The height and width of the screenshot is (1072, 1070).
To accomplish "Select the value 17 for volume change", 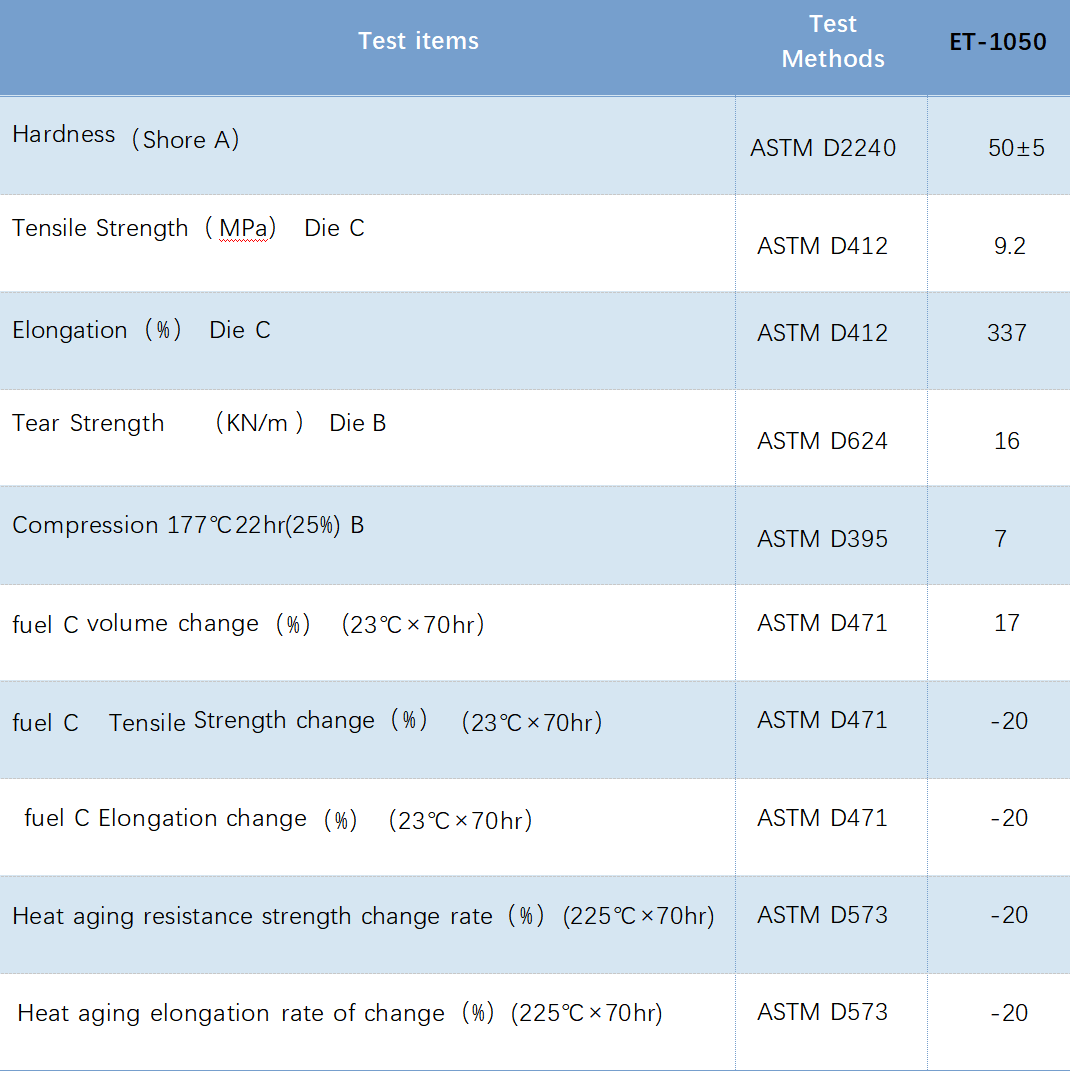I will (1006, 623).
